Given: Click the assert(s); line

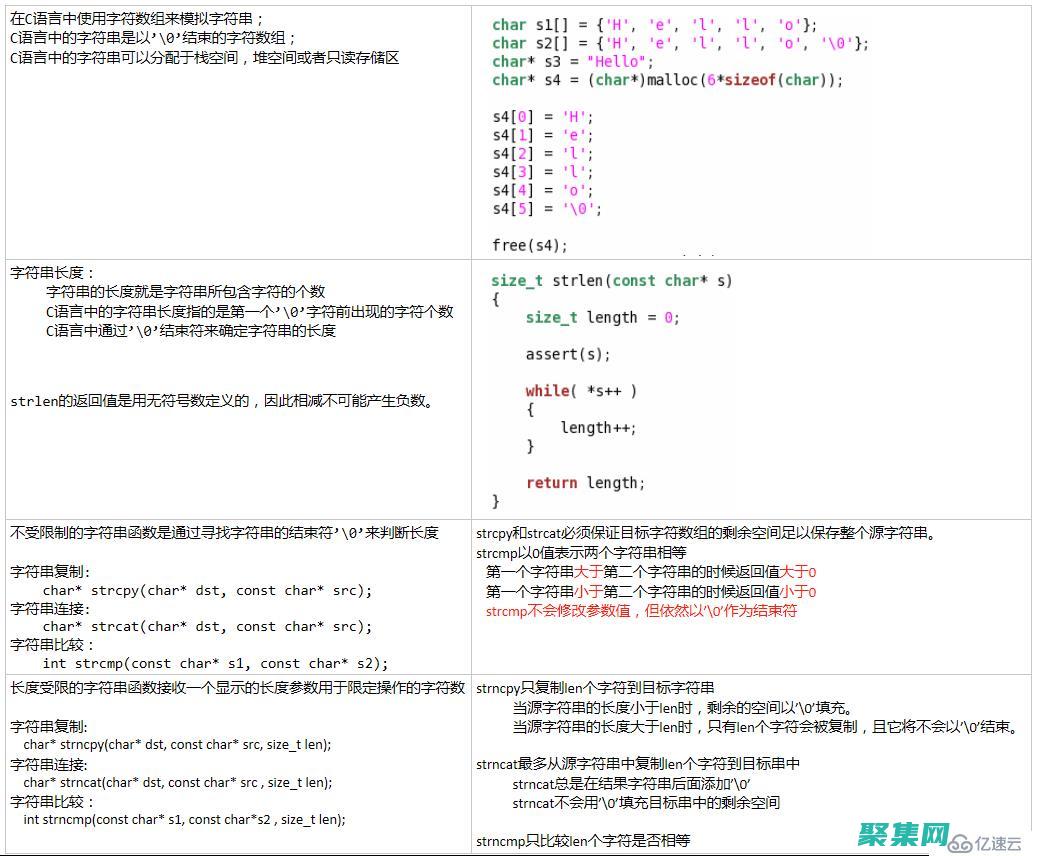Looking at the screenshot, I should [x=567, y=354].
